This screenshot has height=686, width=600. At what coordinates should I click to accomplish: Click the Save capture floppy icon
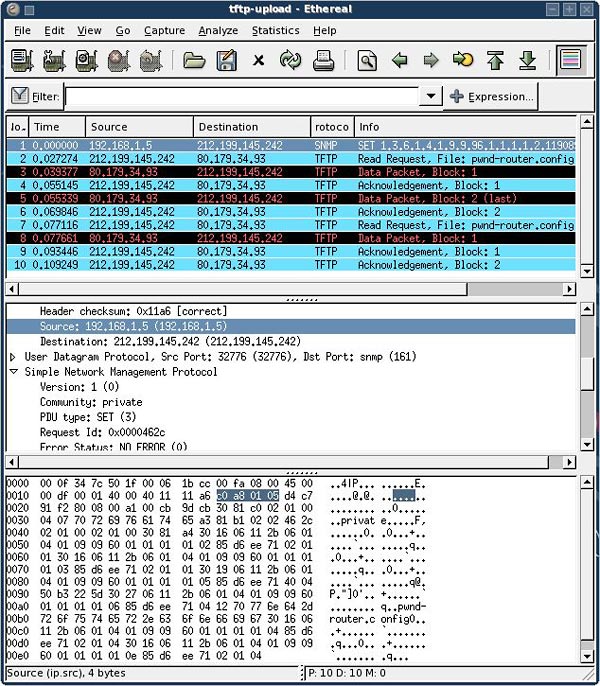226,61
